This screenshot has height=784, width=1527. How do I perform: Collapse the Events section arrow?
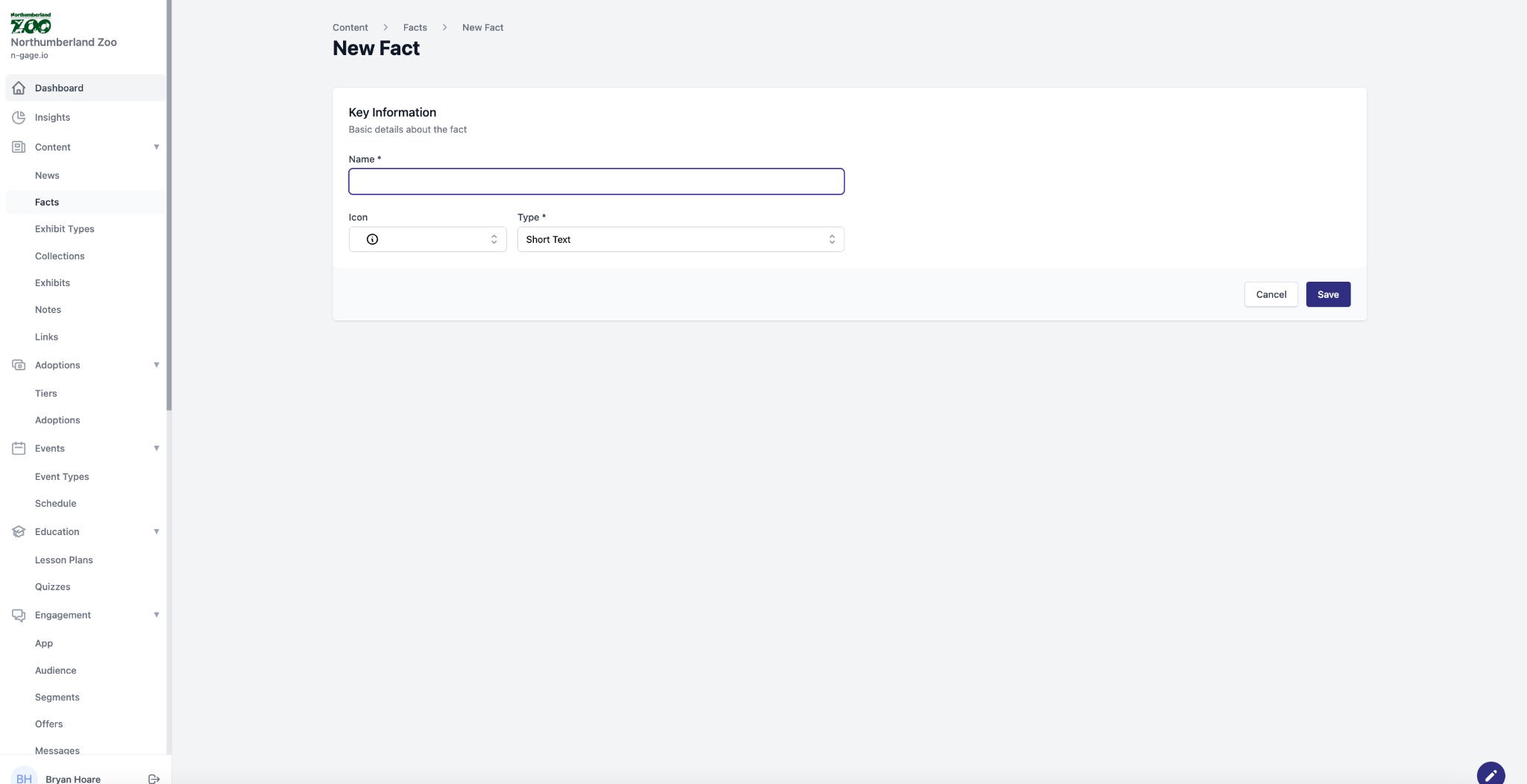[x=157, y=448]
